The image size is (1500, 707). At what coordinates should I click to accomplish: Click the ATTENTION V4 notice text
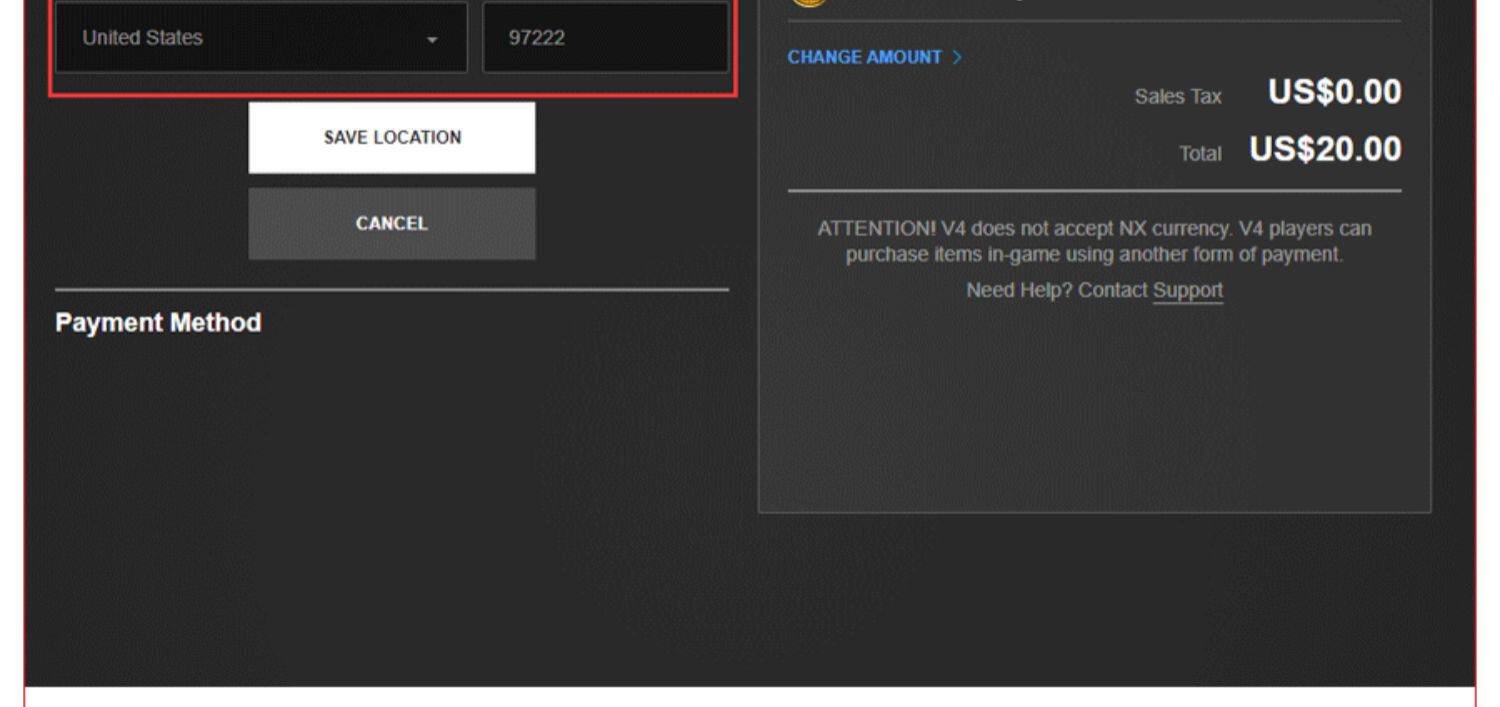click(x=1095, y=242)
